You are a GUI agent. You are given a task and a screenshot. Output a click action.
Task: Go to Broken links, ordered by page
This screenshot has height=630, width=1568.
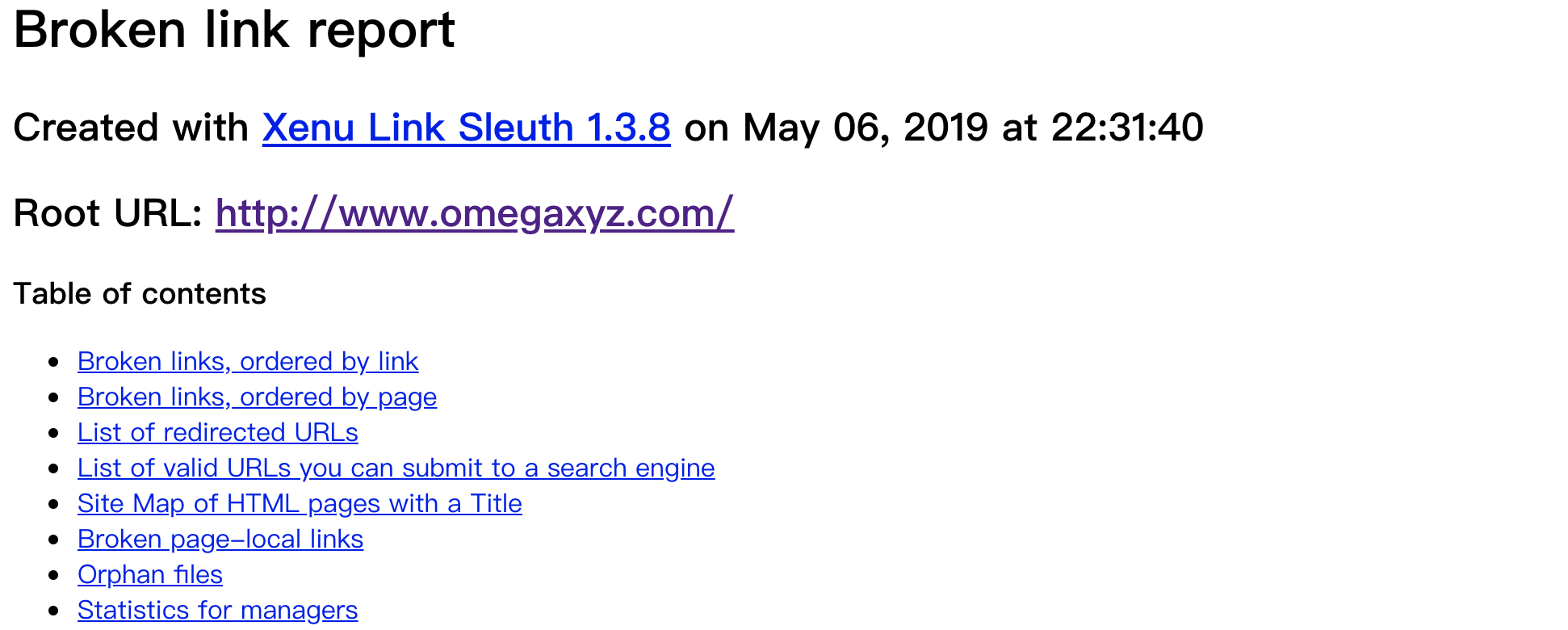point(257,397)
